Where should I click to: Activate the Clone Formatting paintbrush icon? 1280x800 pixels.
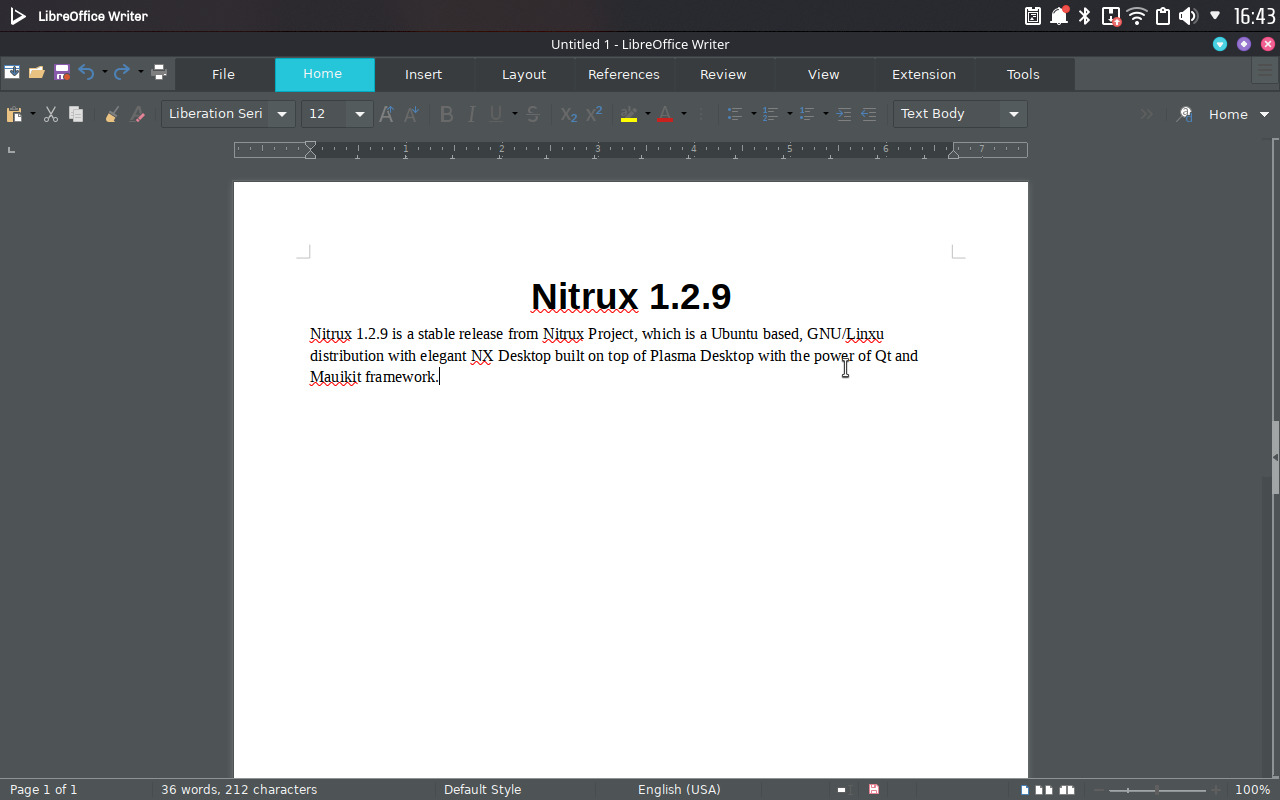pos(111,114)
